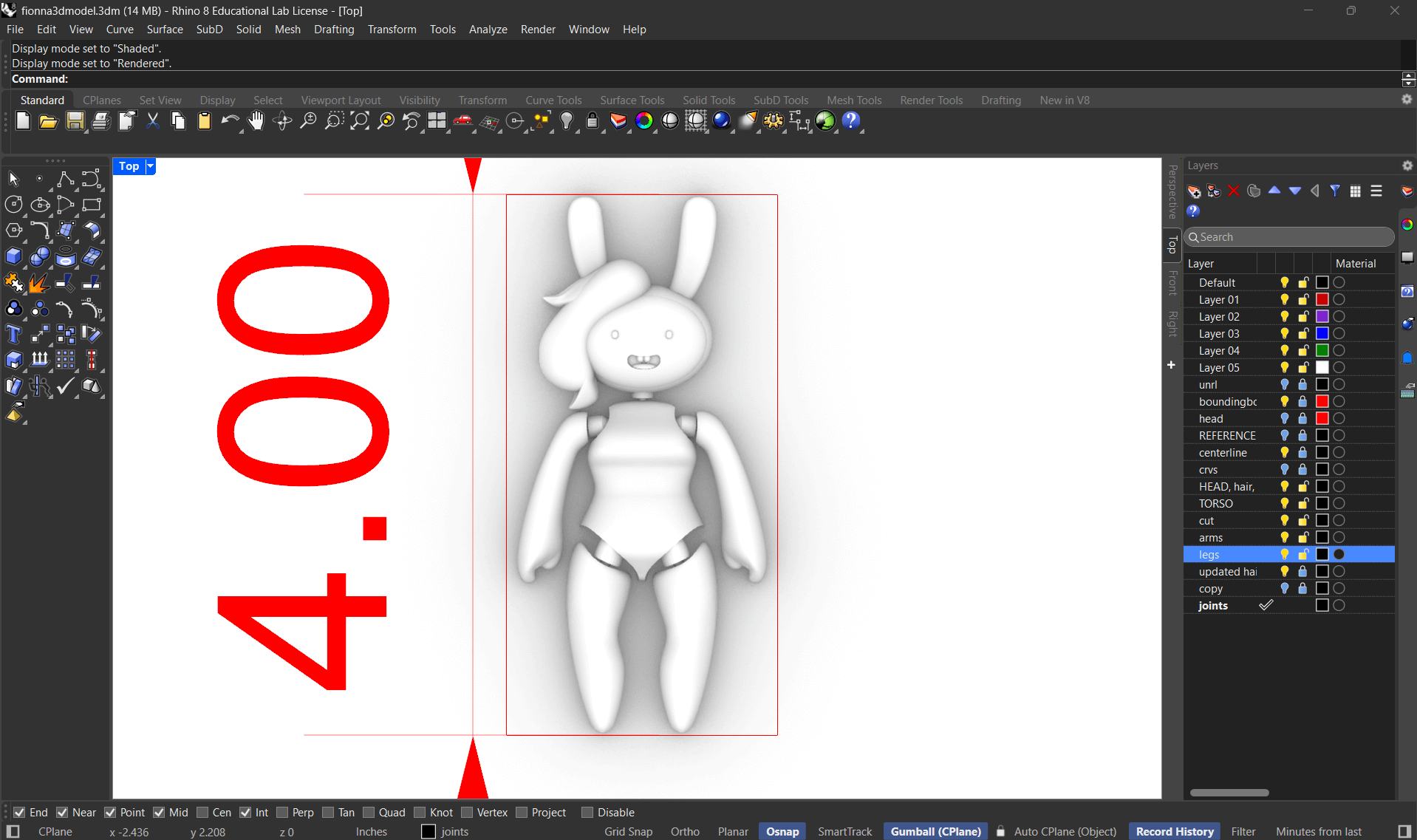Open the Layers panel gear options
Viewport: 1417px width, 840px height.
click(x=1407, y=165)
